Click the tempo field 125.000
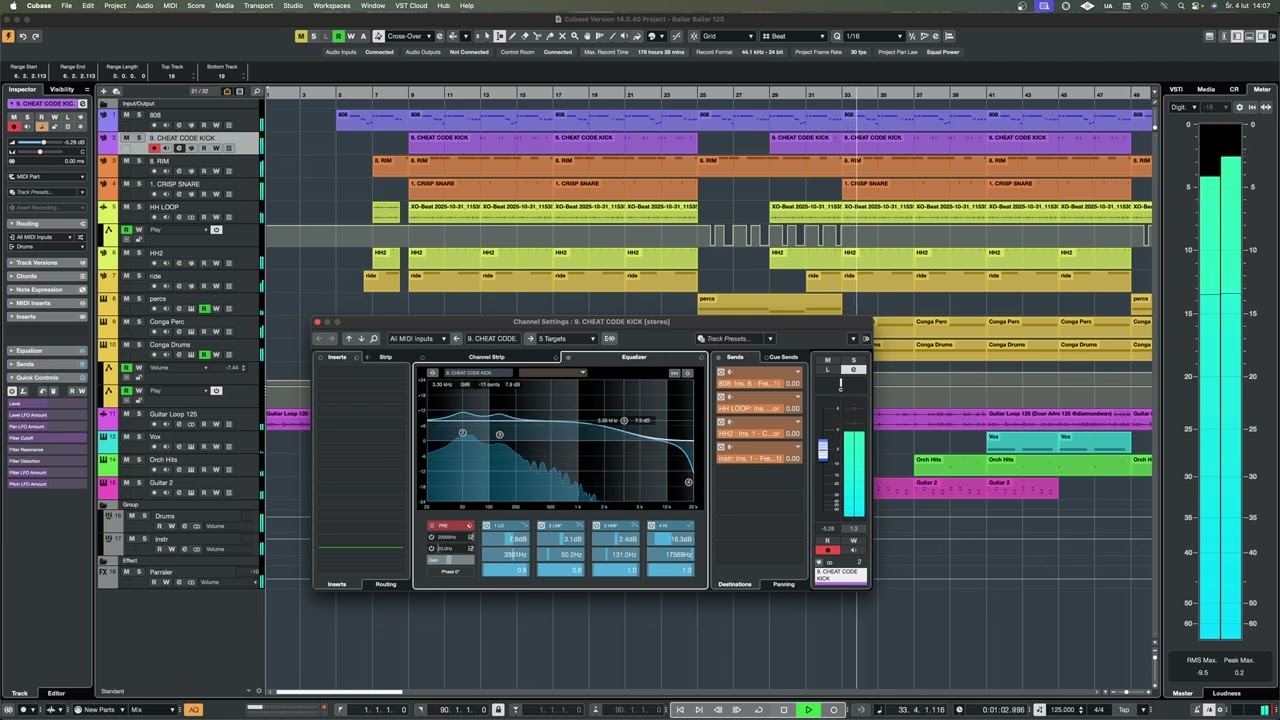Image resolution: width=1280 pixels, height=720 pixels. coord(1062,710)
